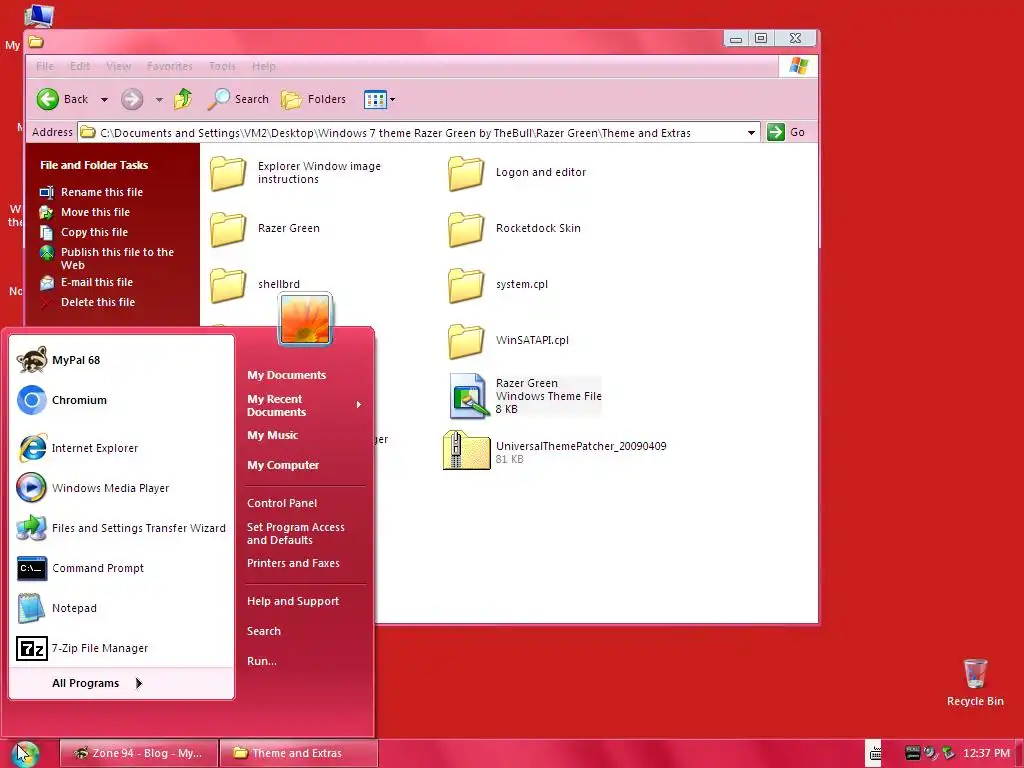Click the system tray clock
This screenshot has width=1024, height=768.
pyautogui.click(x=986, y=754)
